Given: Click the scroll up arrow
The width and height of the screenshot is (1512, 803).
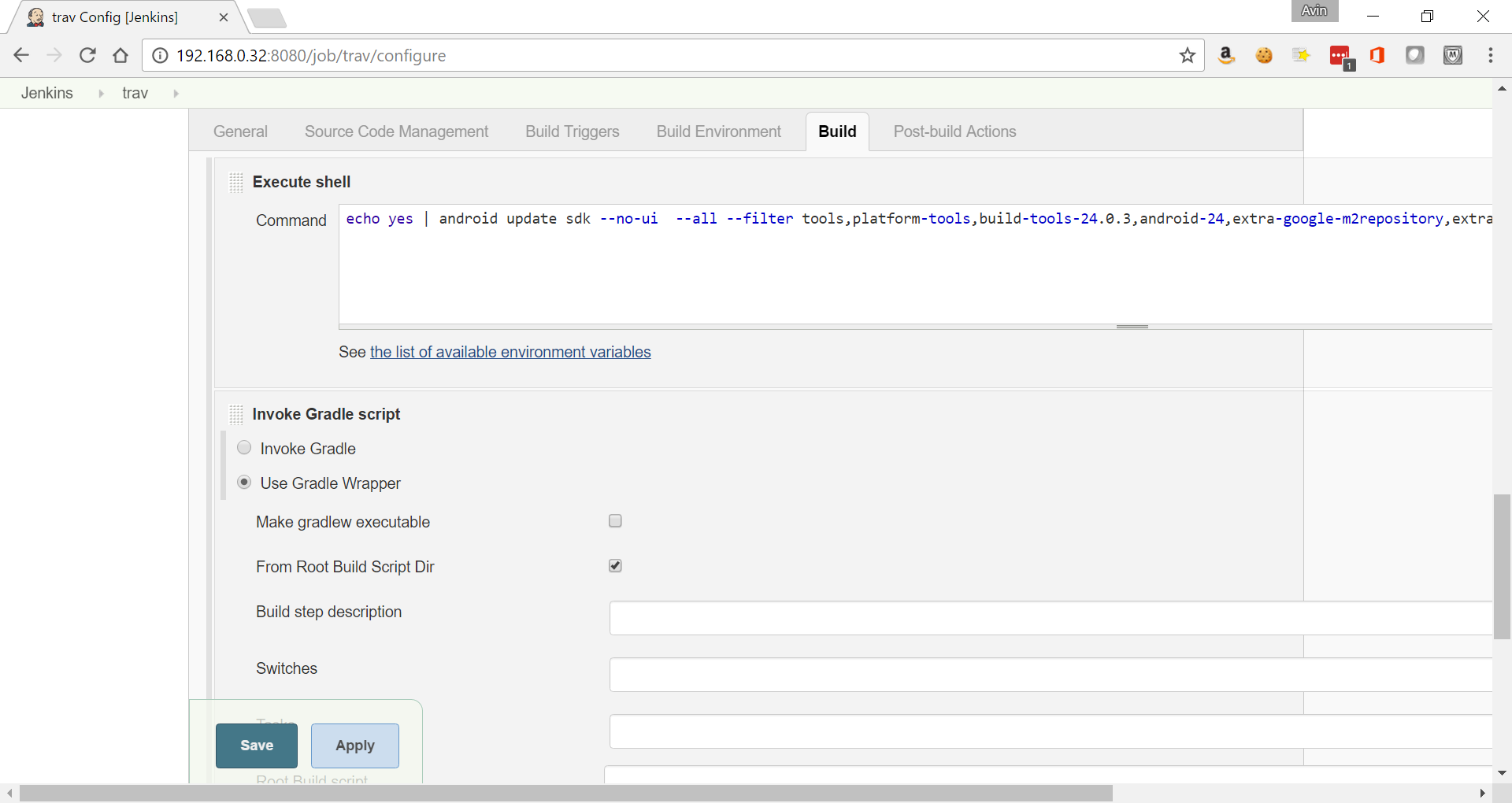Looking at the screenshot, I should [1502, 88].
